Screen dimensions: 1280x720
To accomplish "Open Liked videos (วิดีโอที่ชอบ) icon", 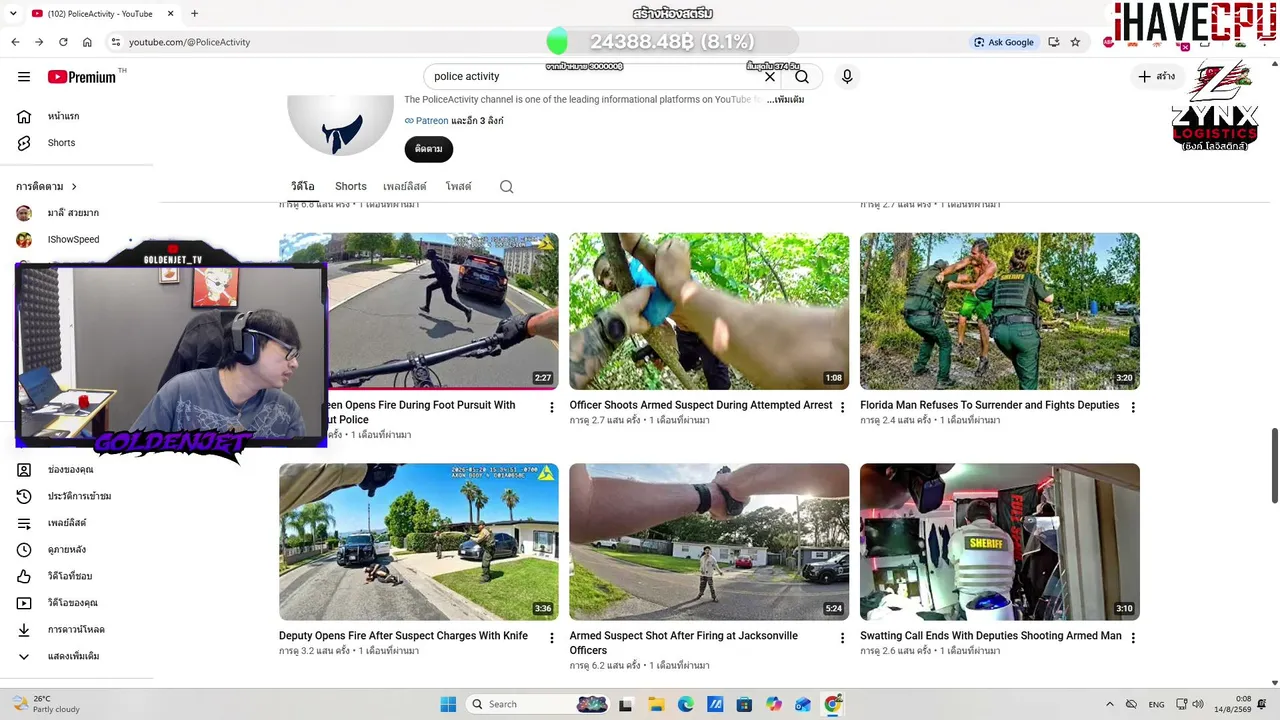I will coord(24,576).
